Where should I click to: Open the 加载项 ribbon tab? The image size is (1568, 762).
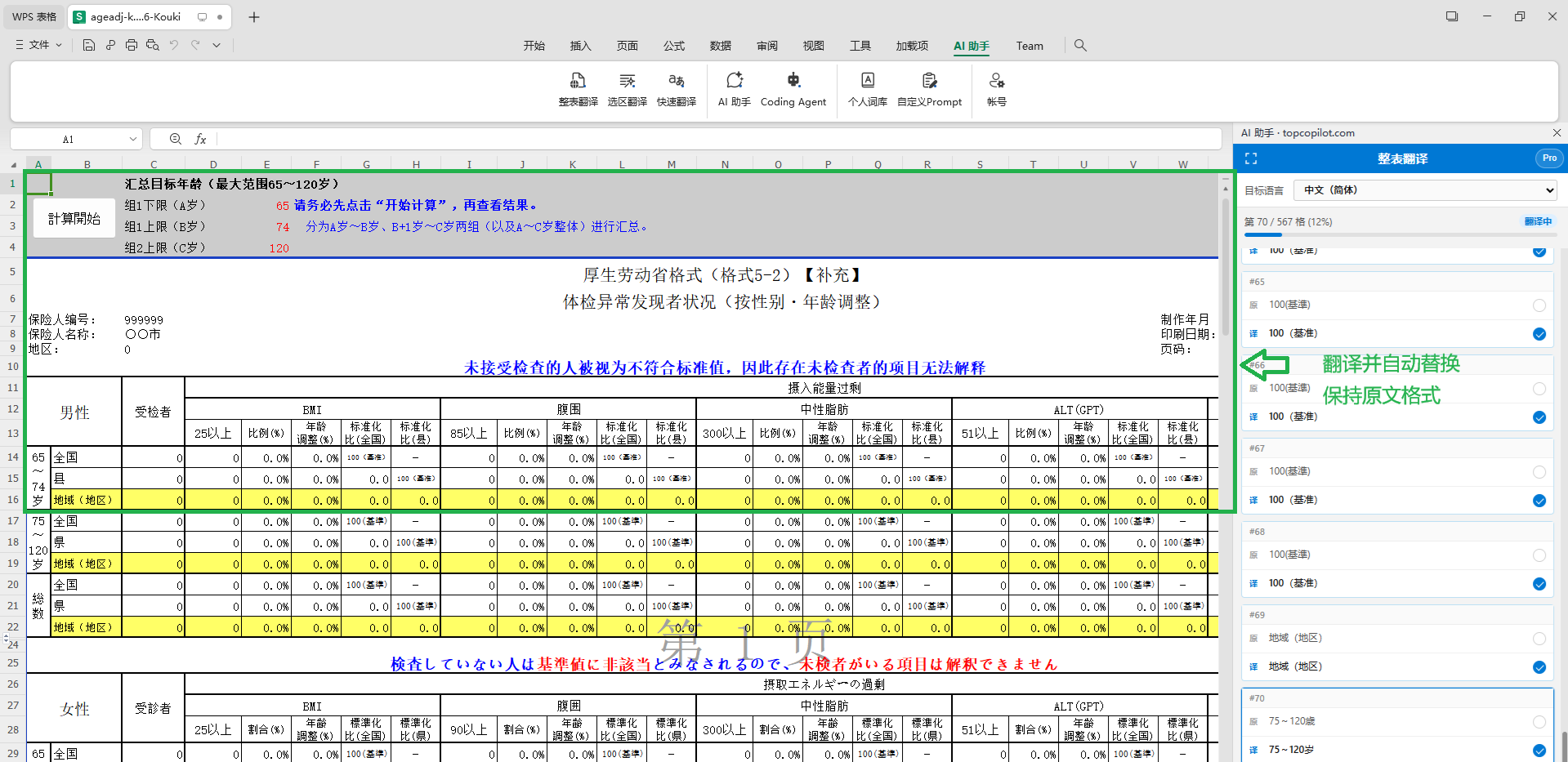click(x=912, y=46)
